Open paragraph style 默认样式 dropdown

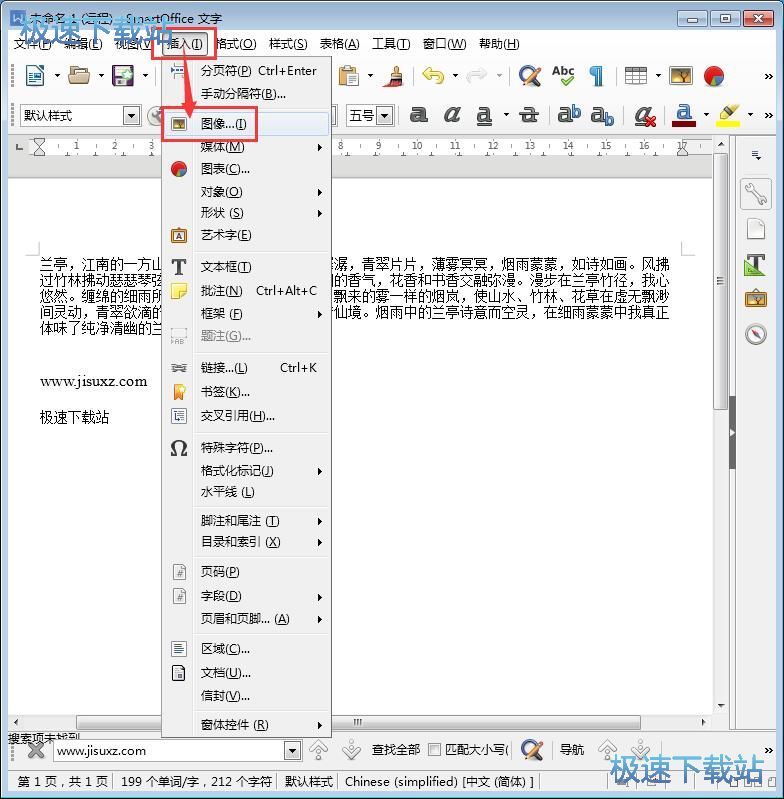[131, 116]
